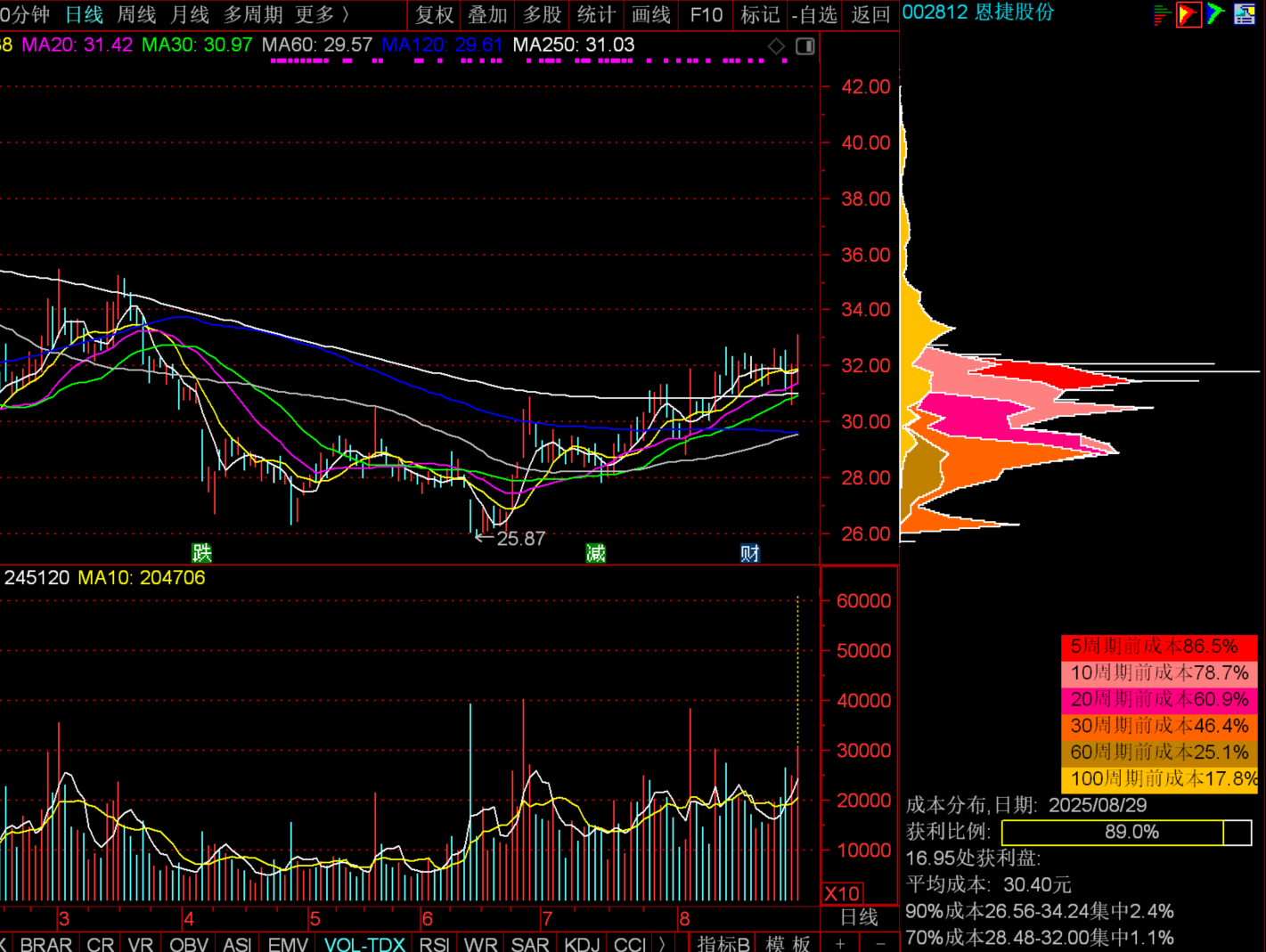The image size is (1266, 952).
Task: Open the 统计 statistics tool
Action: (596, 15)
